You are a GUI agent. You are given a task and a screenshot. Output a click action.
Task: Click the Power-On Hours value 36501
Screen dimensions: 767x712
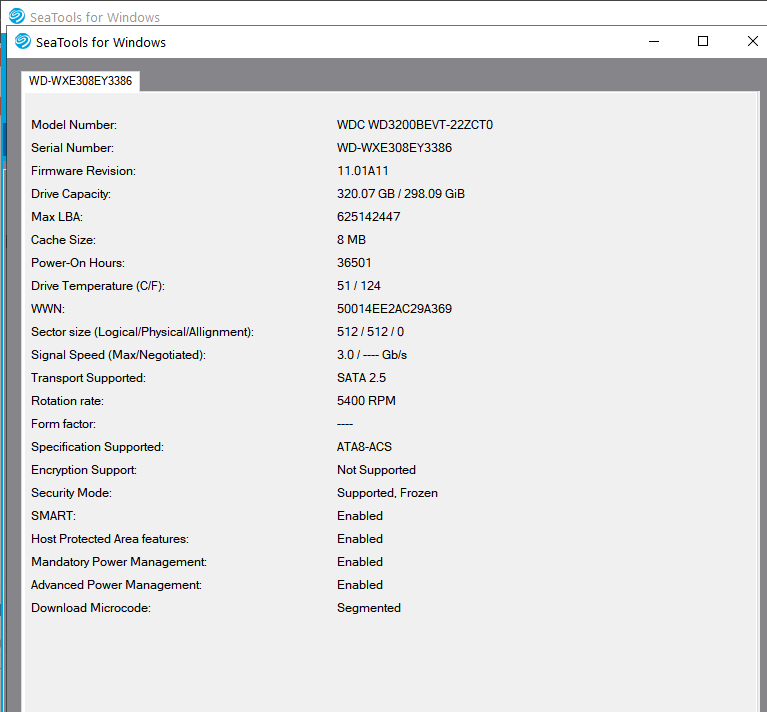click(x=354, y=263)
